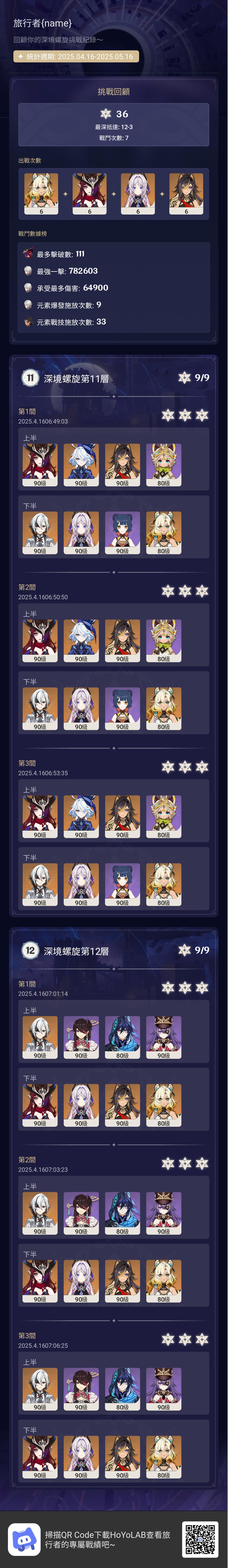Select the 深境螺旋第11層 floor title
The height and width of the screenshot is (1568, 228).
coord(76,379)
